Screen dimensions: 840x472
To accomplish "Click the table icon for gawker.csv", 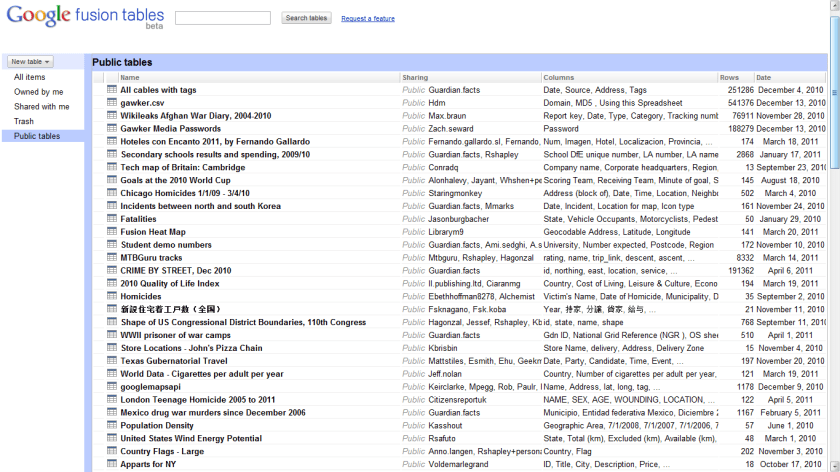I will pos(112,103).
